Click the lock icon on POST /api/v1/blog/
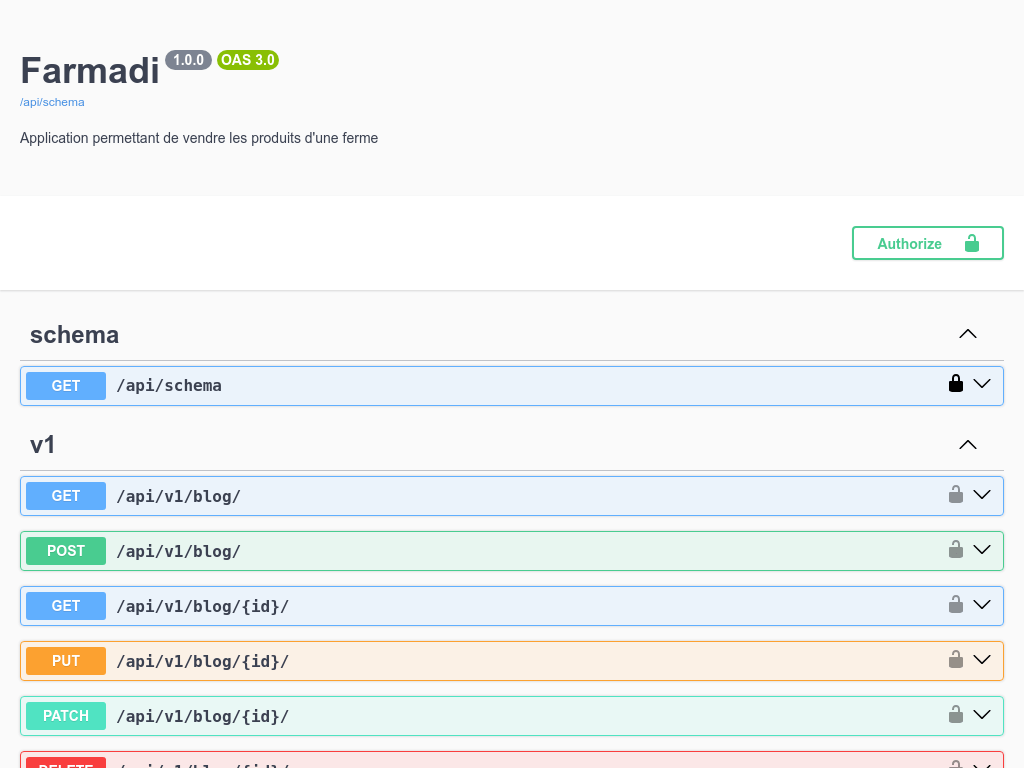The height and width of the screenshot is (768, 1024). [x=956, y=549]
